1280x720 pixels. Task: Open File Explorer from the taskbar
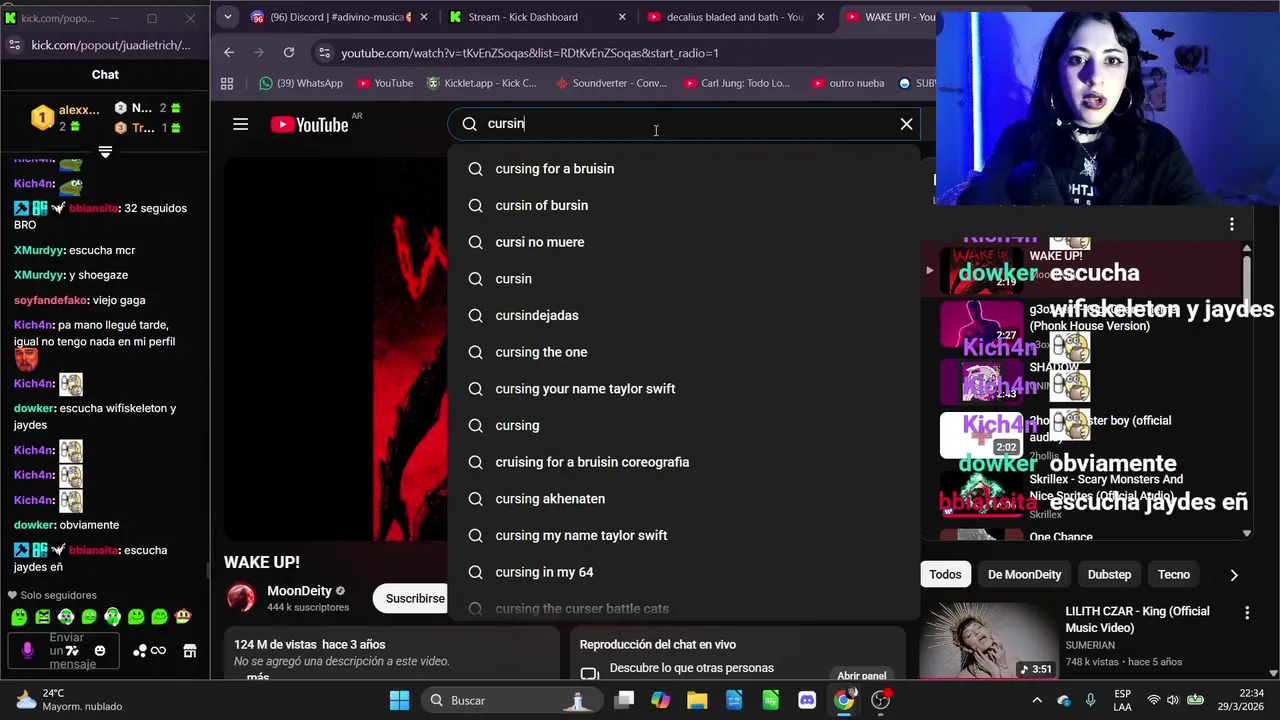[697, 700]
